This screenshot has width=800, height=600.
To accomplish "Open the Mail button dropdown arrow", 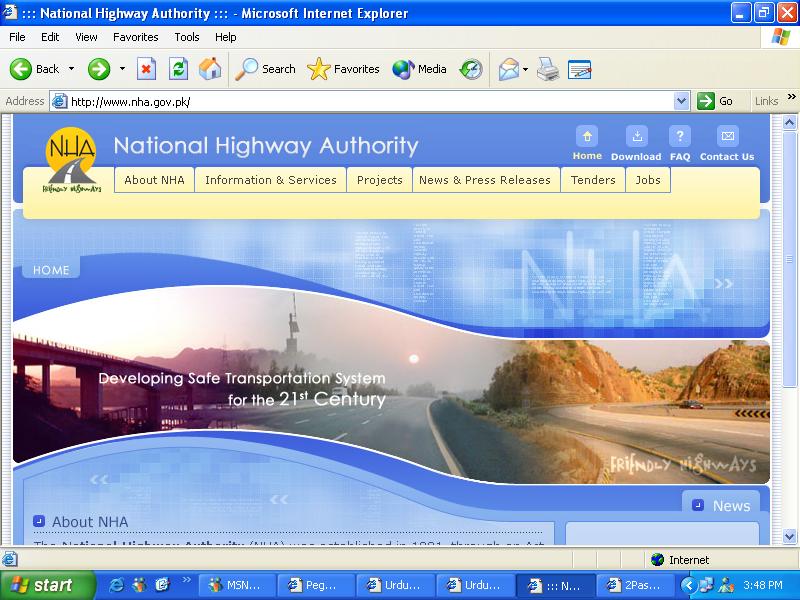I will click(x=526, y=69).
